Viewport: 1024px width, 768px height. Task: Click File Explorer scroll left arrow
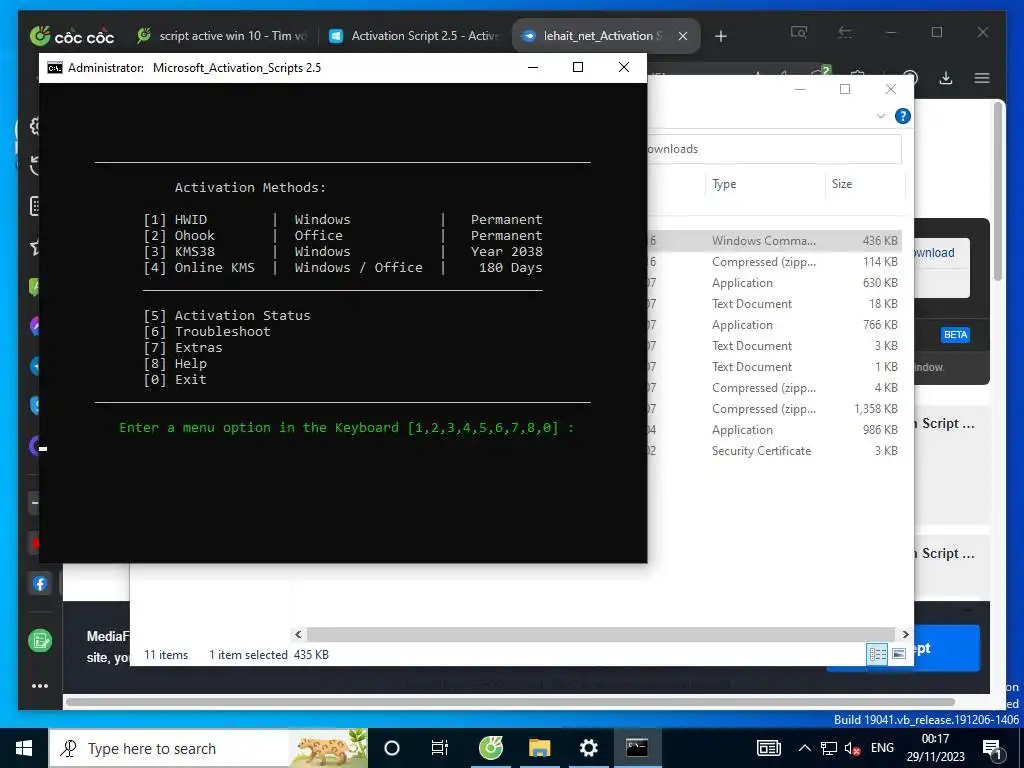tap(298, 634)
